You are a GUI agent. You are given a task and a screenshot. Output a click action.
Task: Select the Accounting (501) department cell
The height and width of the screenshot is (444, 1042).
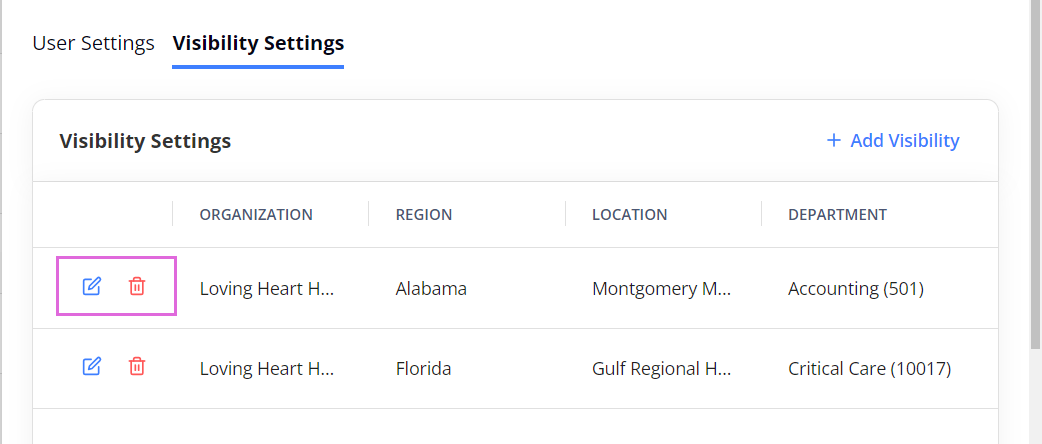[x=856, y=288]
